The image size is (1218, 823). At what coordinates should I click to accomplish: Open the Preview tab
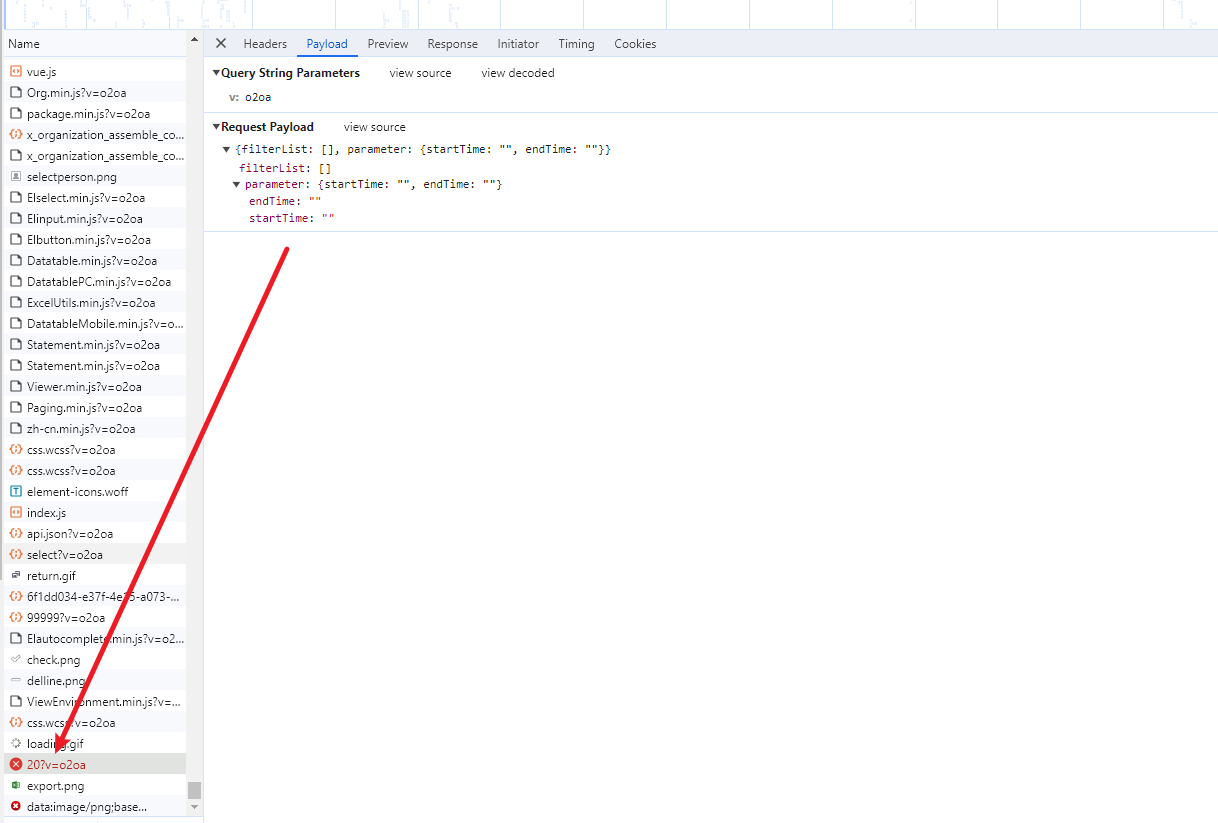pos(387,44)
